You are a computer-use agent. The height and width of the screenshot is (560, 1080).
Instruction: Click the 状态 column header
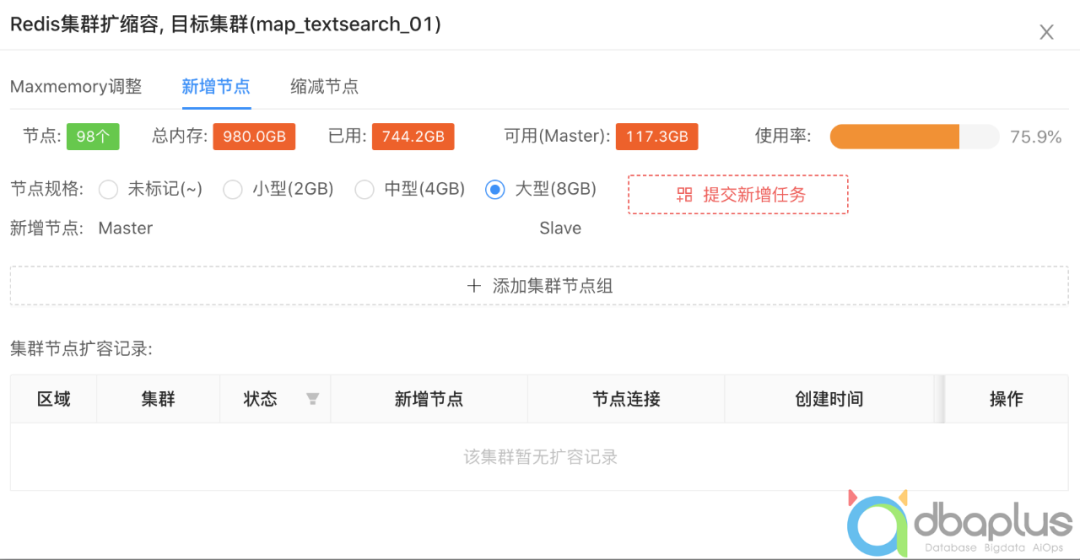[x=260, y=399]
